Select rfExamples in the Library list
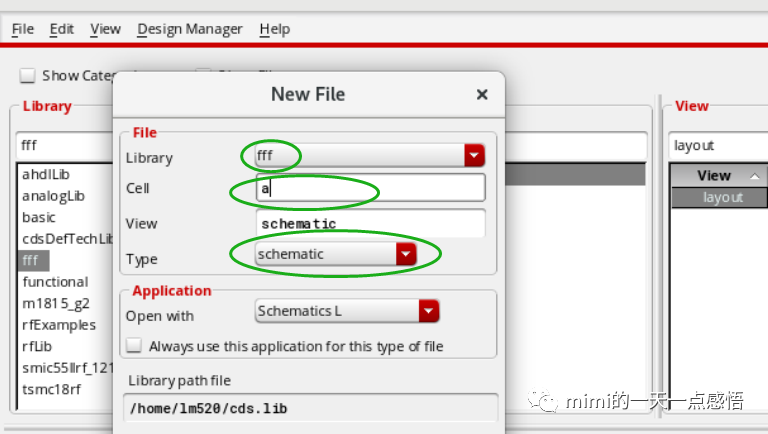Screen dimensions: 768x434 point(59,325)
